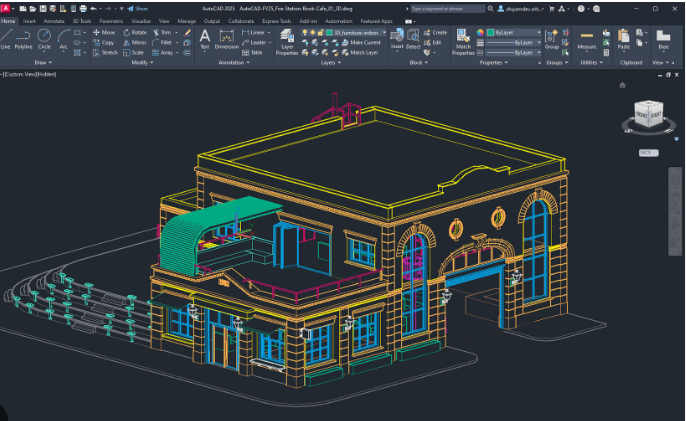This screenshot has height=421, width=686.
Task: Click the Fillet tool
Action: coord(162,42)
